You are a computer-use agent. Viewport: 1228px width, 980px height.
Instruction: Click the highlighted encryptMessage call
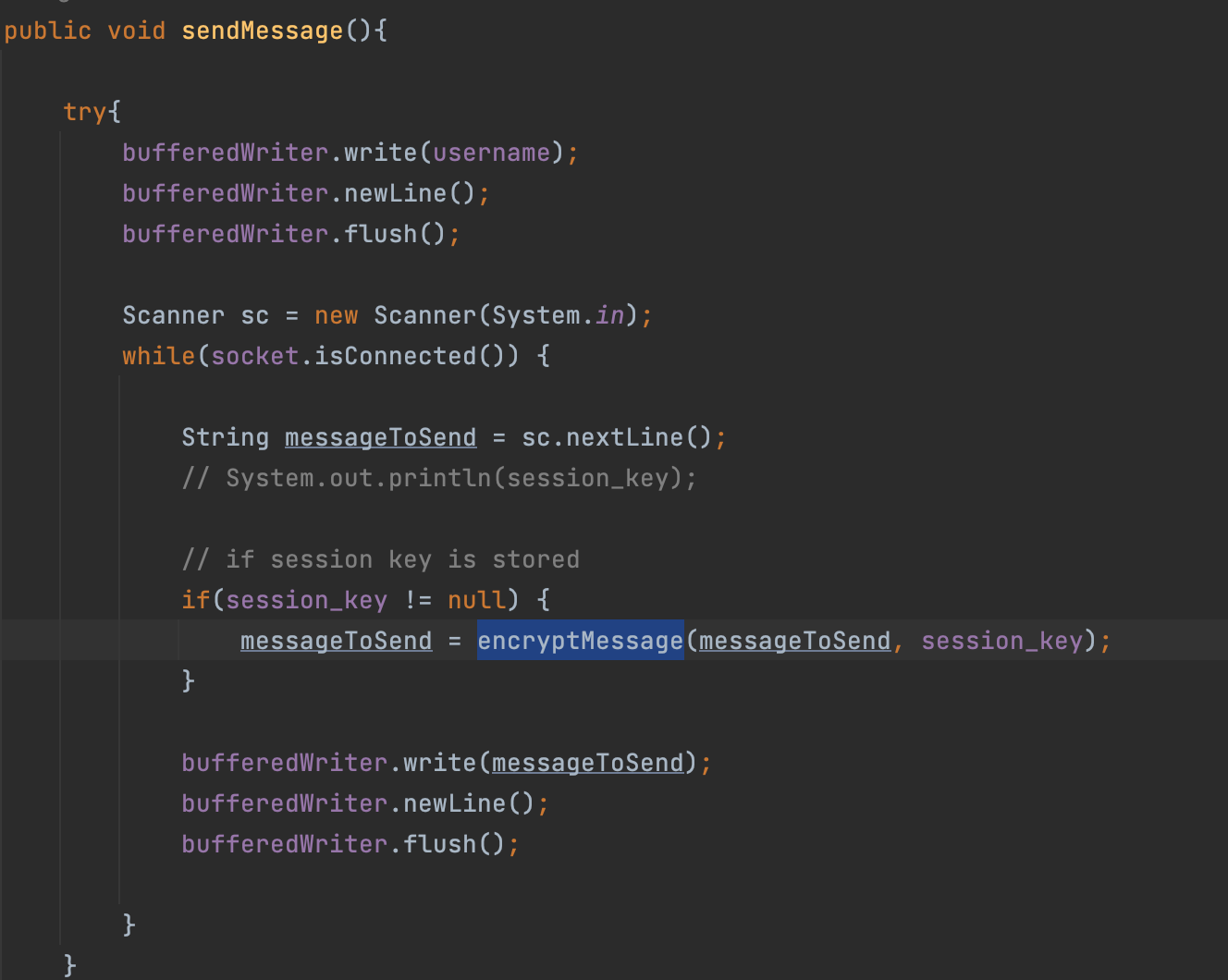[x=581, y=641]
